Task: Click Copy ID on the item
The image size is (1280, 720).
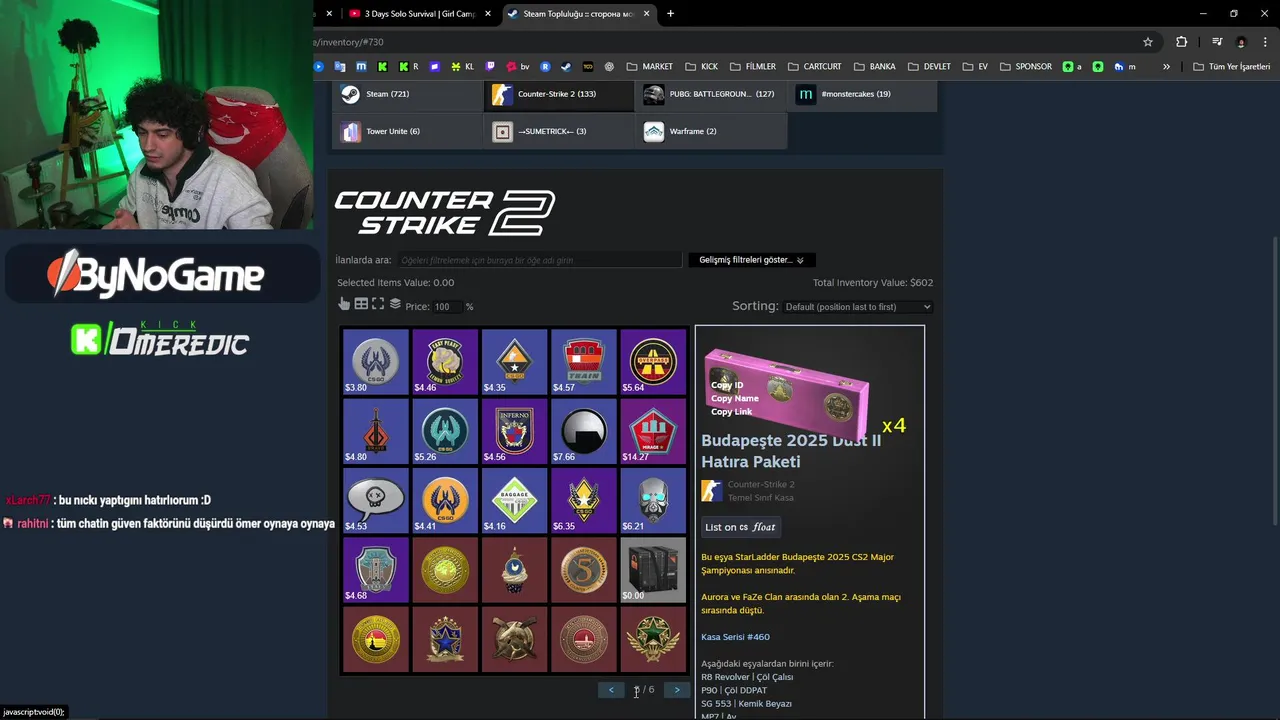Action: click(x=727, y=385)
